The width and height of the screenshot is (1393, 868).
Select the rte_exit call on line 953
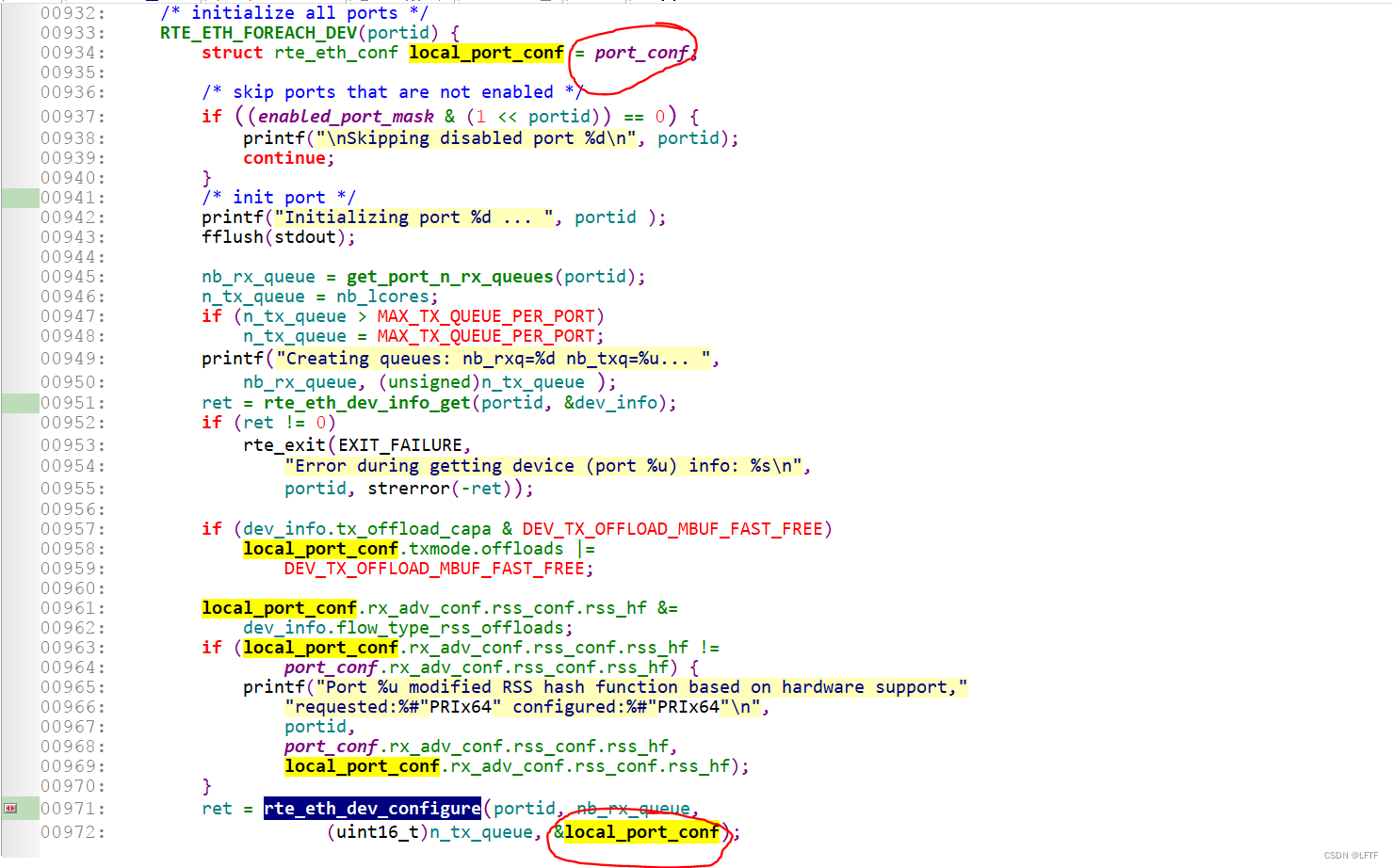282,444
